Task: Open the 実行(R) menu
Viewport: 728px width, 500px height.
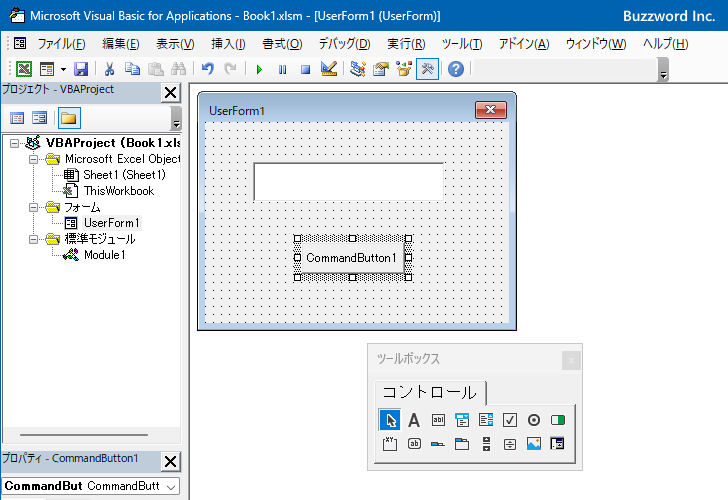Action: pyautogui.click(x=406, y=44)
